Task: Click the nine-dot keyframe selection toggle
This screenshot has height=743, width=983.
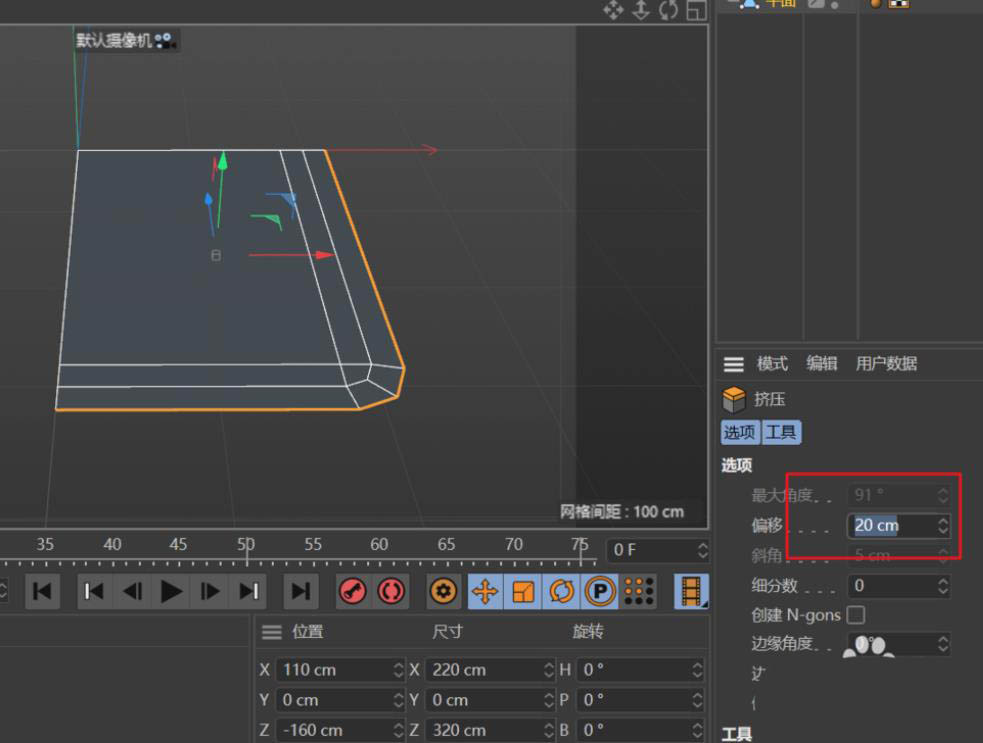Action: (x=637, y=591)
